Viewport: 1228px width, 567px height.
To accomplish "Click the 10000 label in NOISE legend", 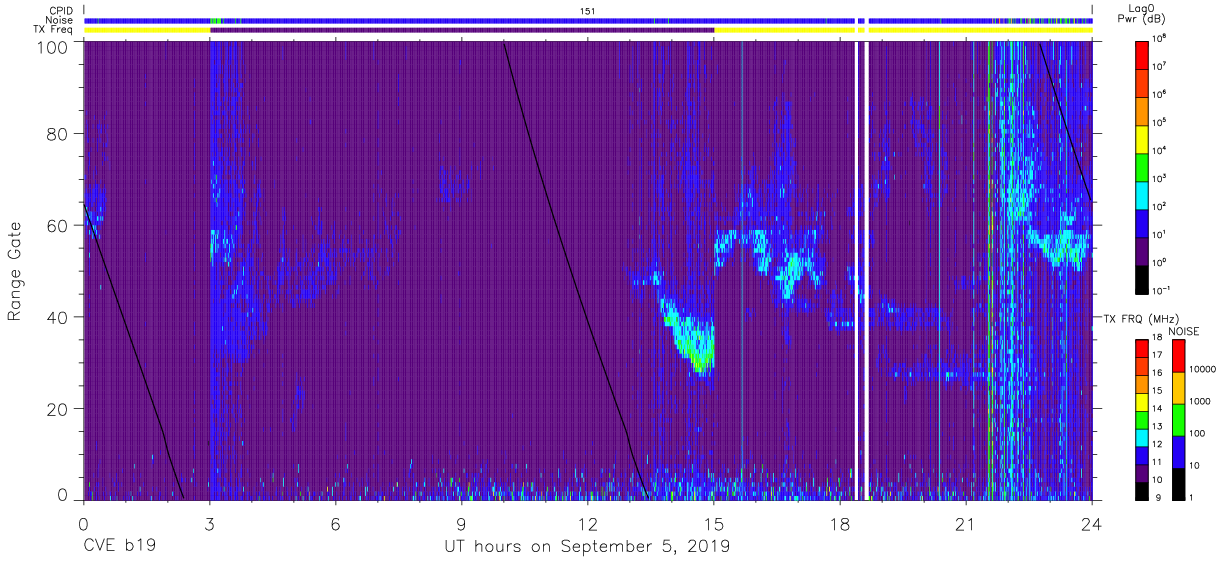I will tap(1201, 369).
